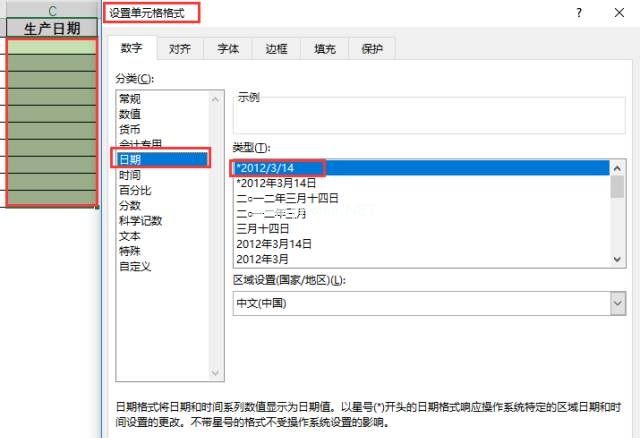Open the 保护 tab
The width and height of the screenshot is (640, 438).
pos(374,48)
